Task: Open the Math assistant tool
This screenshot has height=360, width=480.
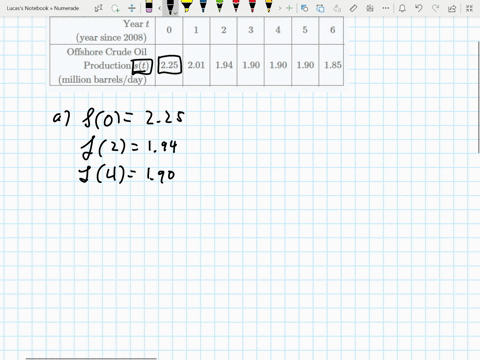Action: pyautogui.click(x=370, y=8)
